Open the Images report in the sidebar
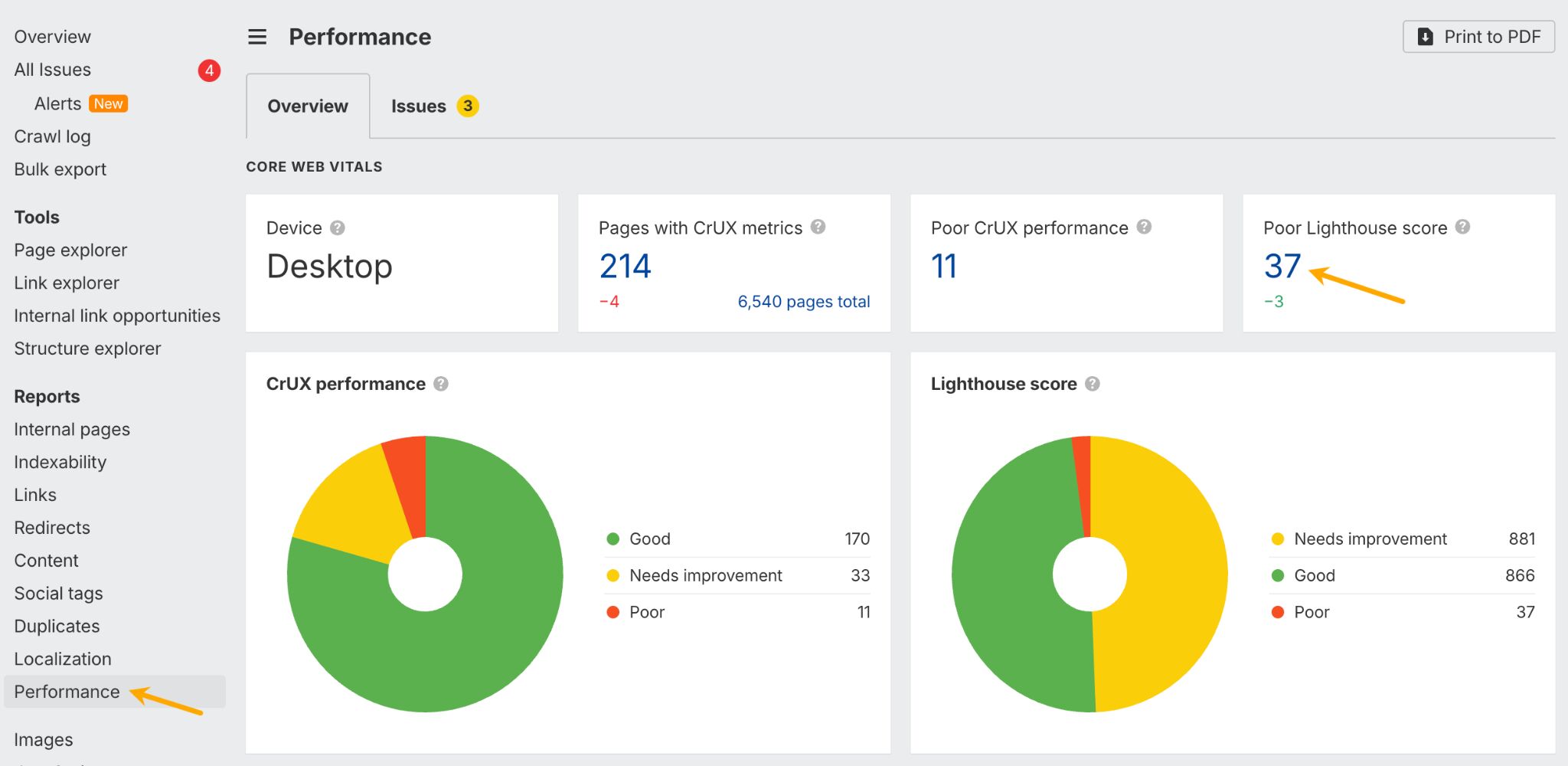Screen dimensions: 1568x766 point(44,739)
